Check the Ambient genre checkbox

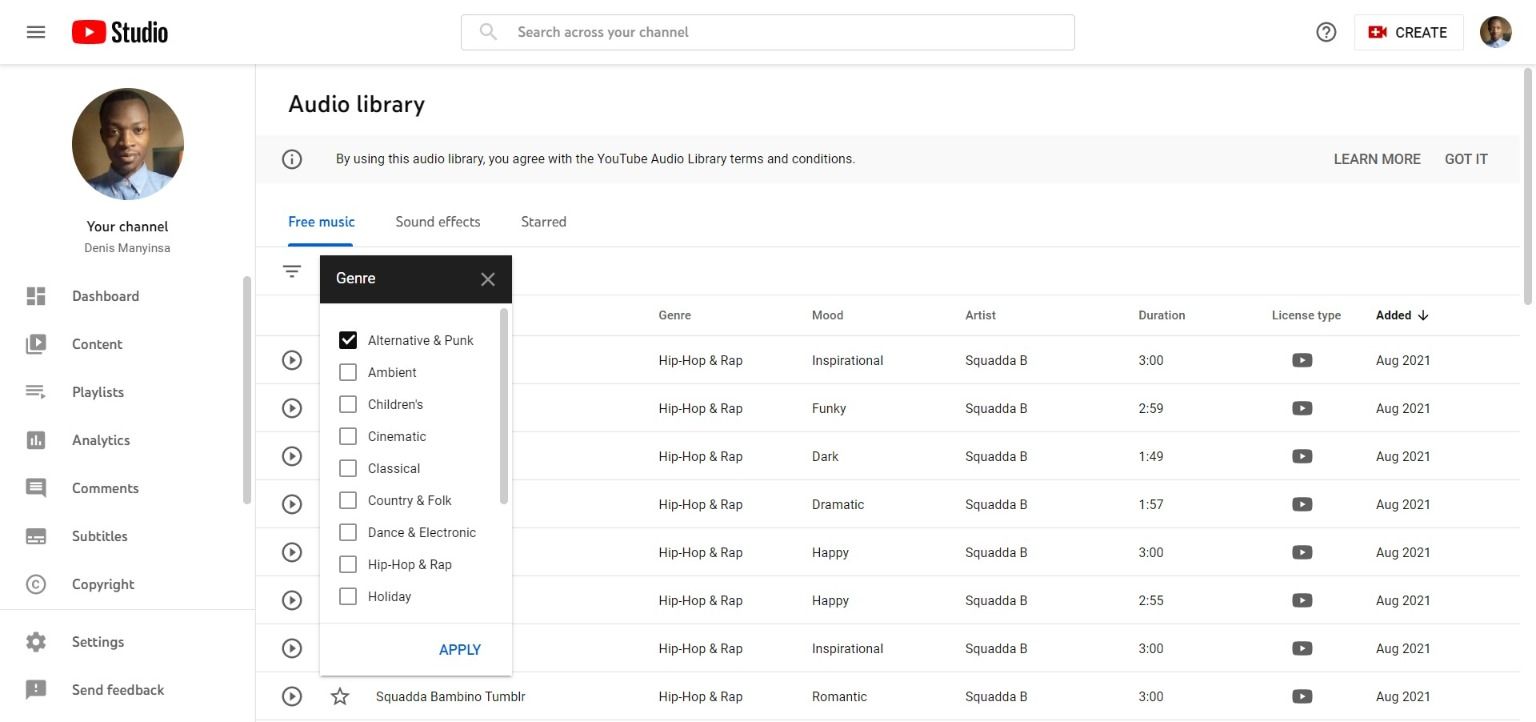[348, 372]
